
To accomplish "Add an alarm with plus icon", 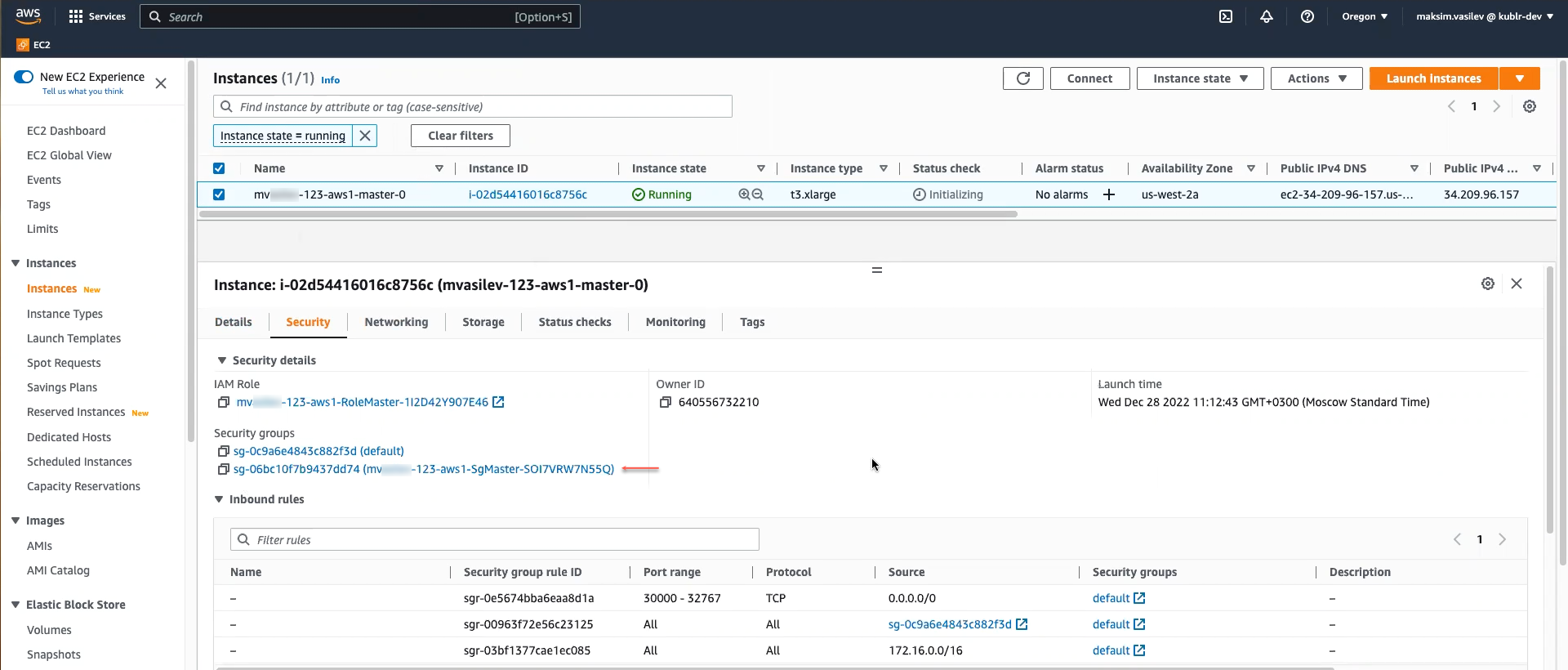I will pyautogui.click(x=1109, y=194).
